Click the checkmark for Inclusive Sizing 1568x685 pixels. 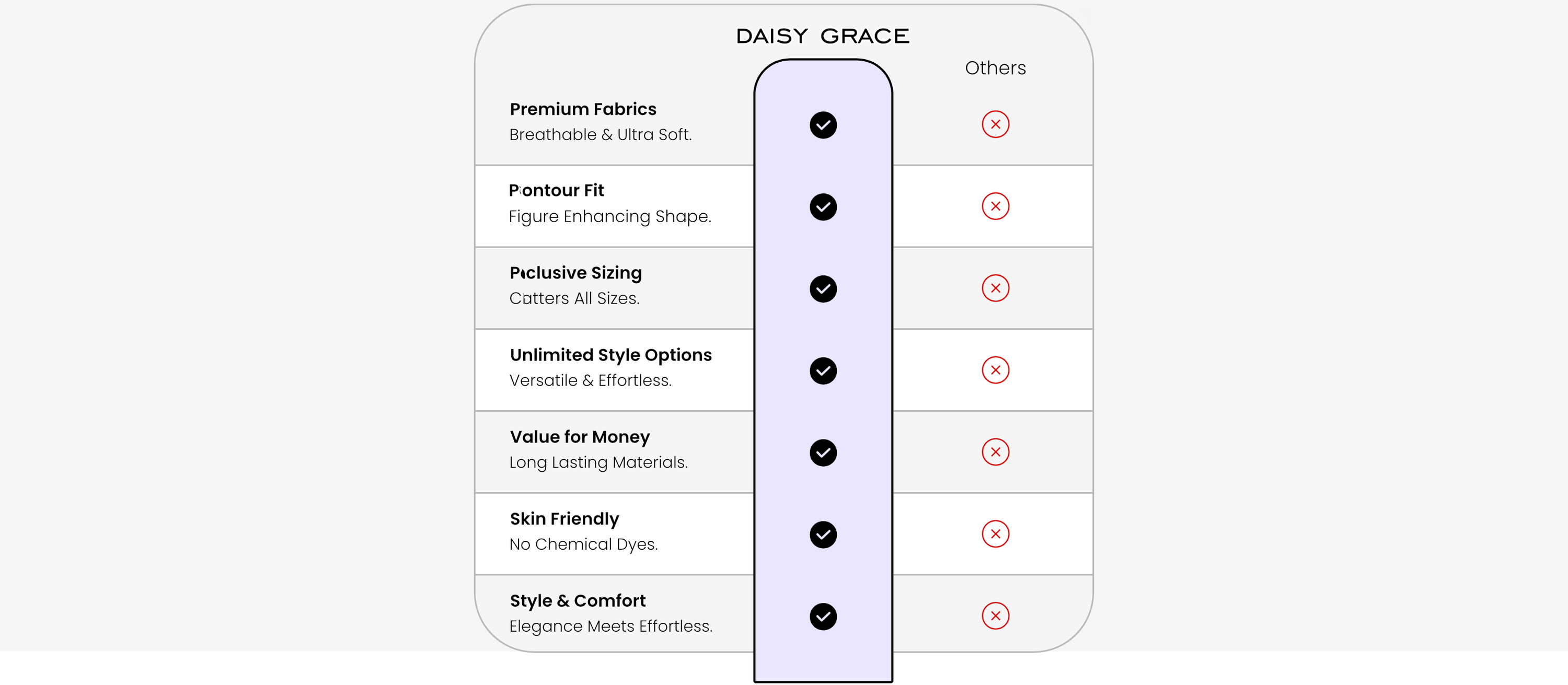[823, 289]
